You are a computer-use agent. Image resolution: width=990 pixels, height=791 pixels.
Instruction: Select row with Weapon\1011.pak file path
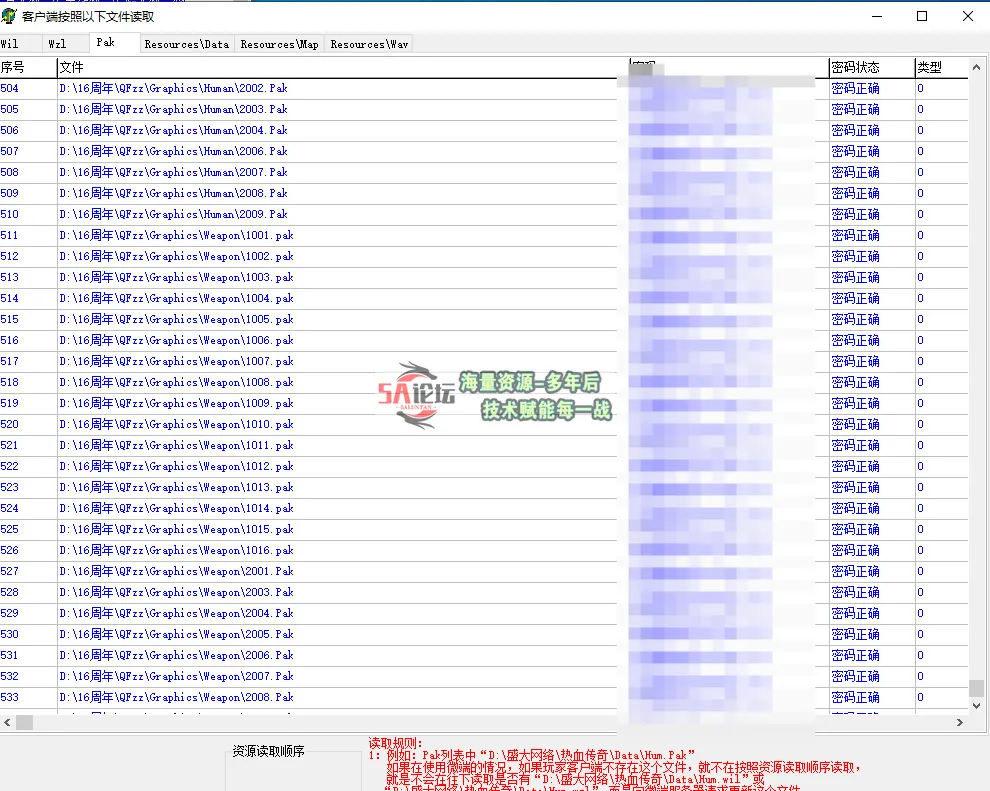tap(484, 445)
